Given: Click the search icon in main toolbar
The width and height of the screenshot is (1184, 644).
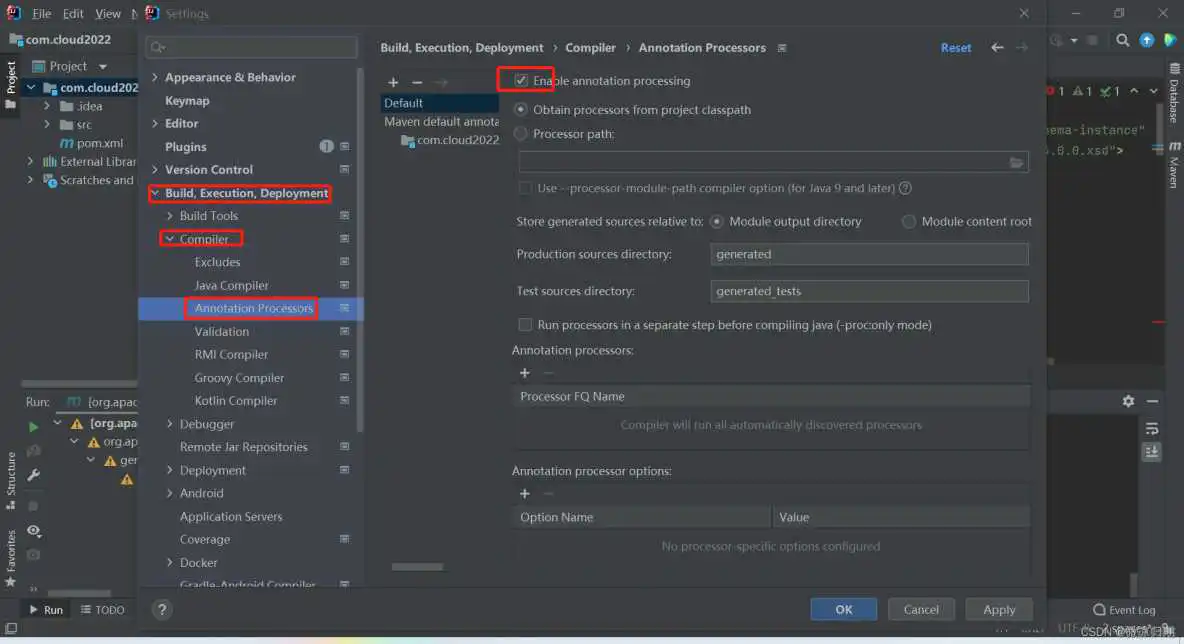Looking at the screenshot, I should click(1122, 40).
